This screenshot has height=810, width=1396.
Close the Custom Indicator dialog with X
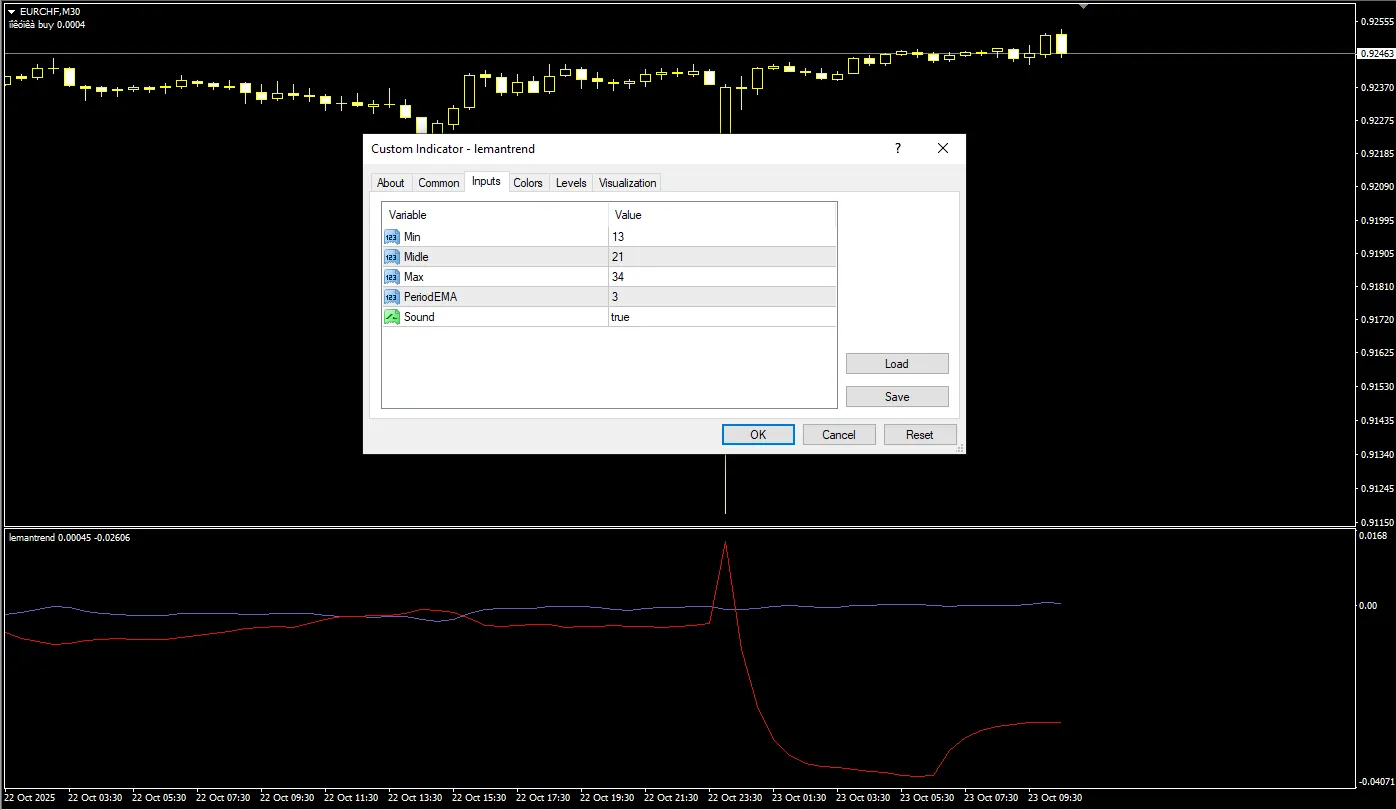943,148
